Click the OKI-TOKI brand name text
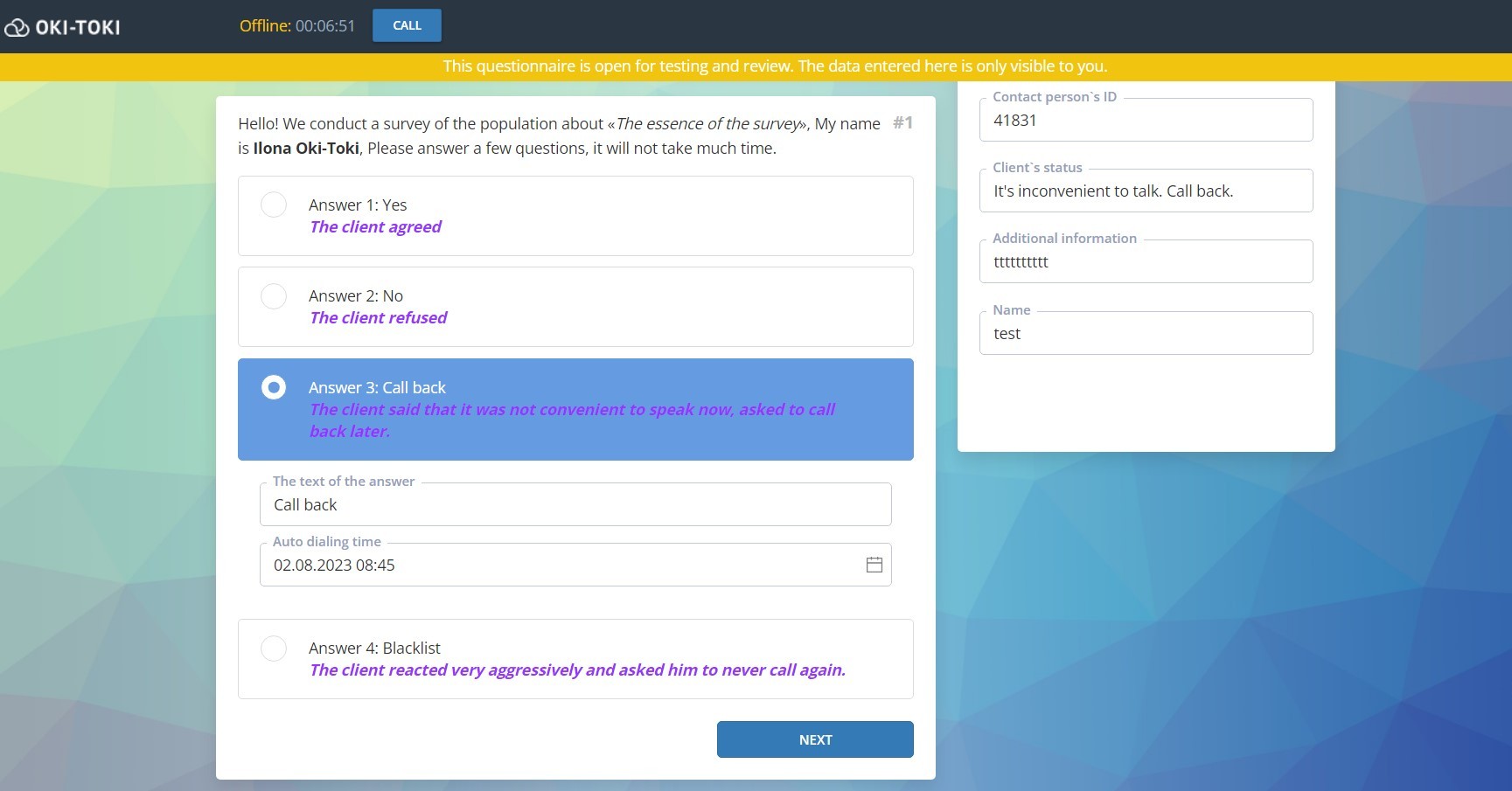Viewport: 1512px width, 791px height. pyautogui.click(x=78, y=28)
